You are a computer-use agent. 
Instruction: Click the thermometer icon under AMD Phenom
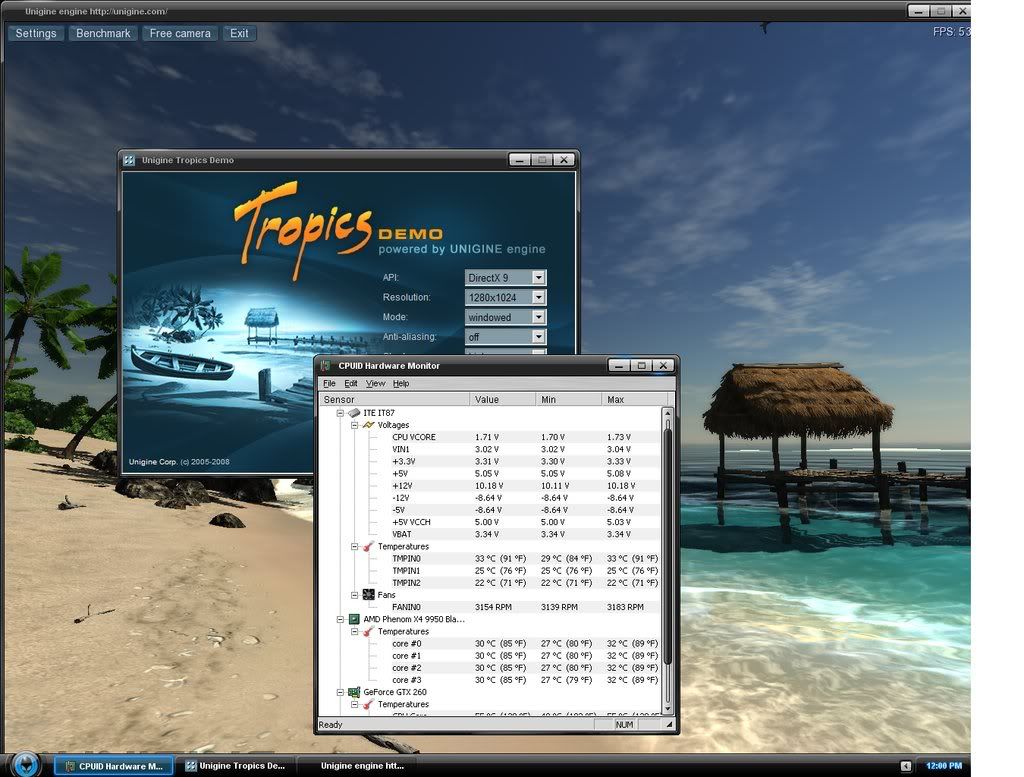tap(368, 631)
